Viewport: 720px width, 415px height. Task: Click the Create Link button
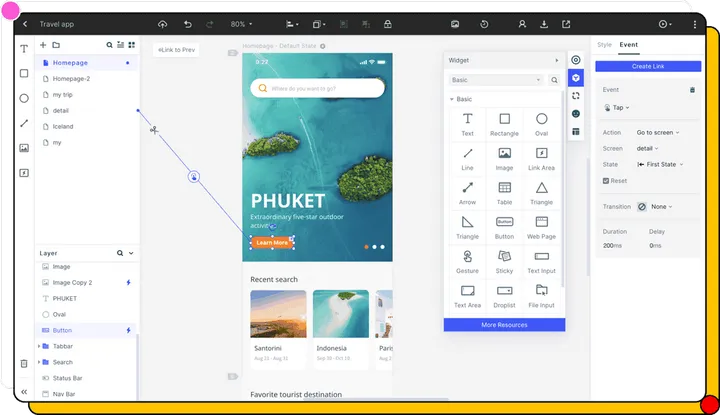[648, 66]
